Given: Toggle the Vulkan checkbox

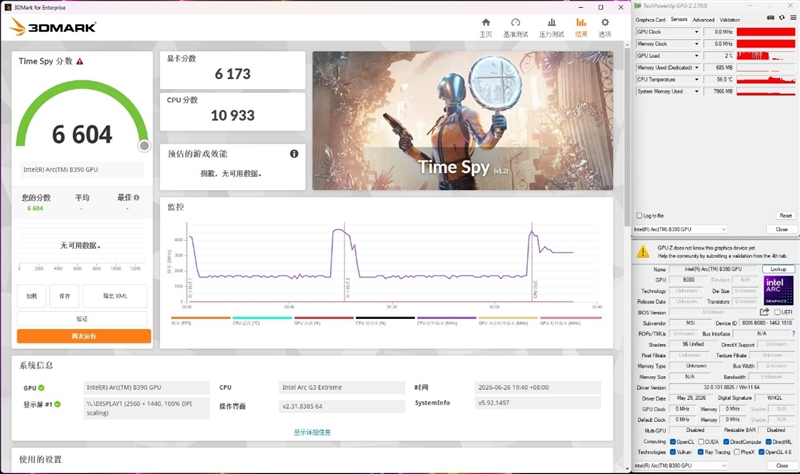Looking at the screenshot, I should (x=672, y=452).
